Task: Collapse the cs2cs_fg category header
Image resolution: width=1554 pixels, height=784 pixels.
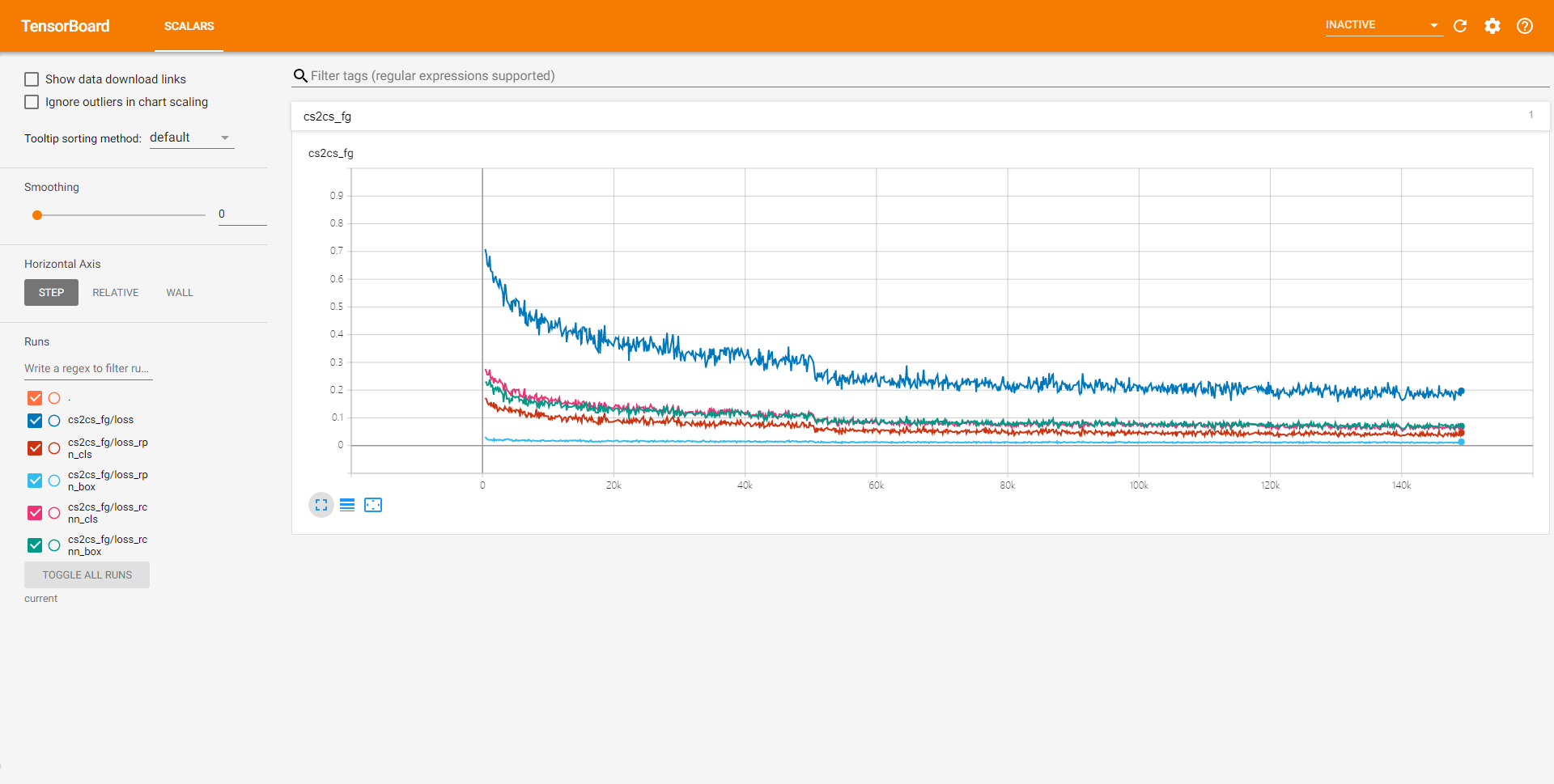Action: [920, 117]
